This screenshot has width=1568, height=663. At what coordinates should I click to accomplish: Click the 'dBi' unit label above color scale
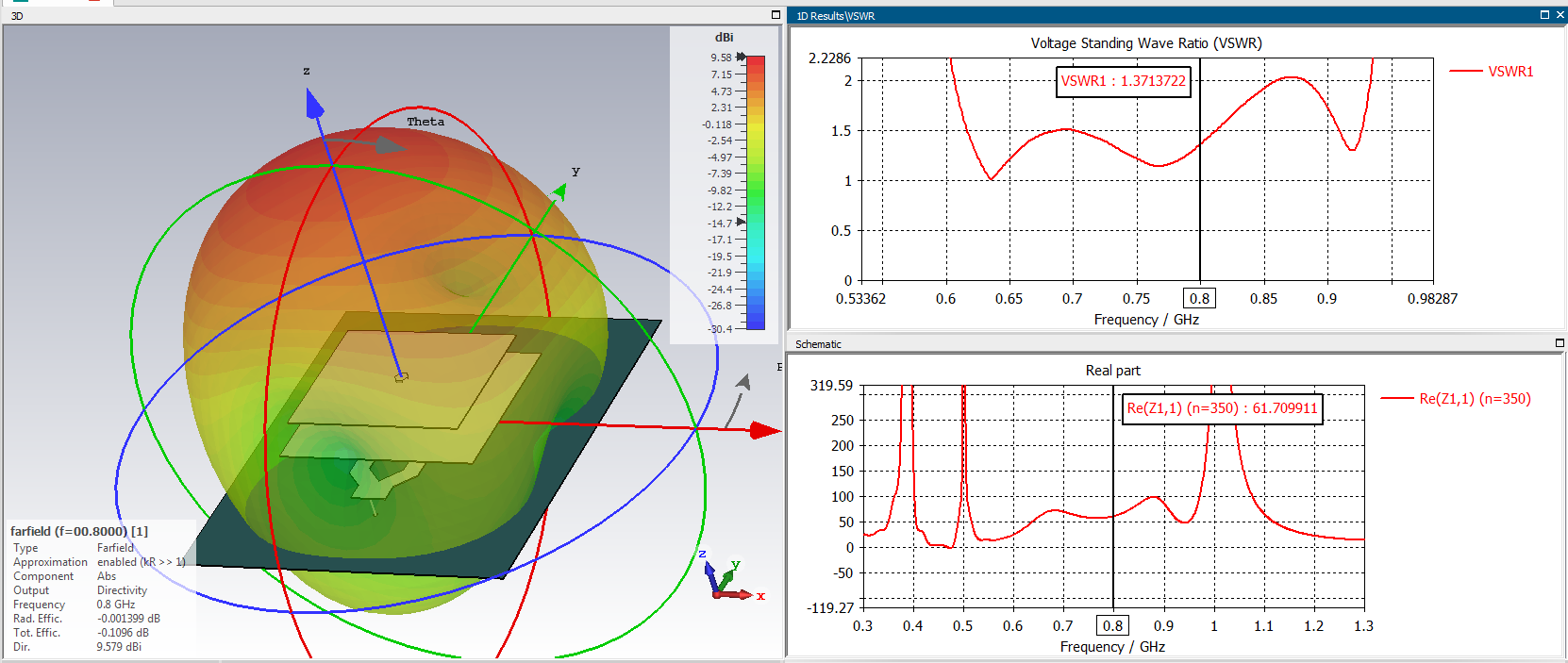coord(724,38)
